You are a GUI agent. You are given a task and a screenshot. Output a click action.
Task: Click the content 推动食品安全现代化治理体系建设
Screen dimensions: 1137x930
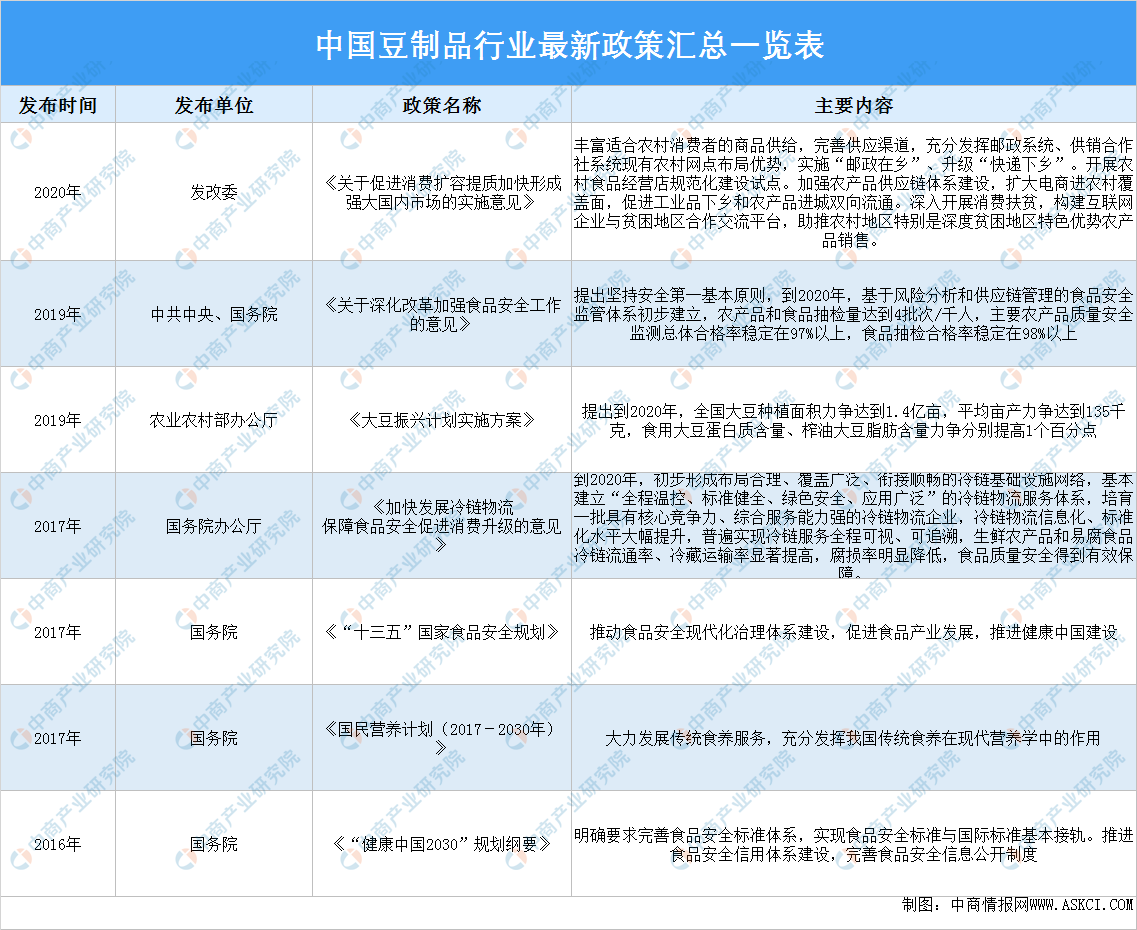853,631
